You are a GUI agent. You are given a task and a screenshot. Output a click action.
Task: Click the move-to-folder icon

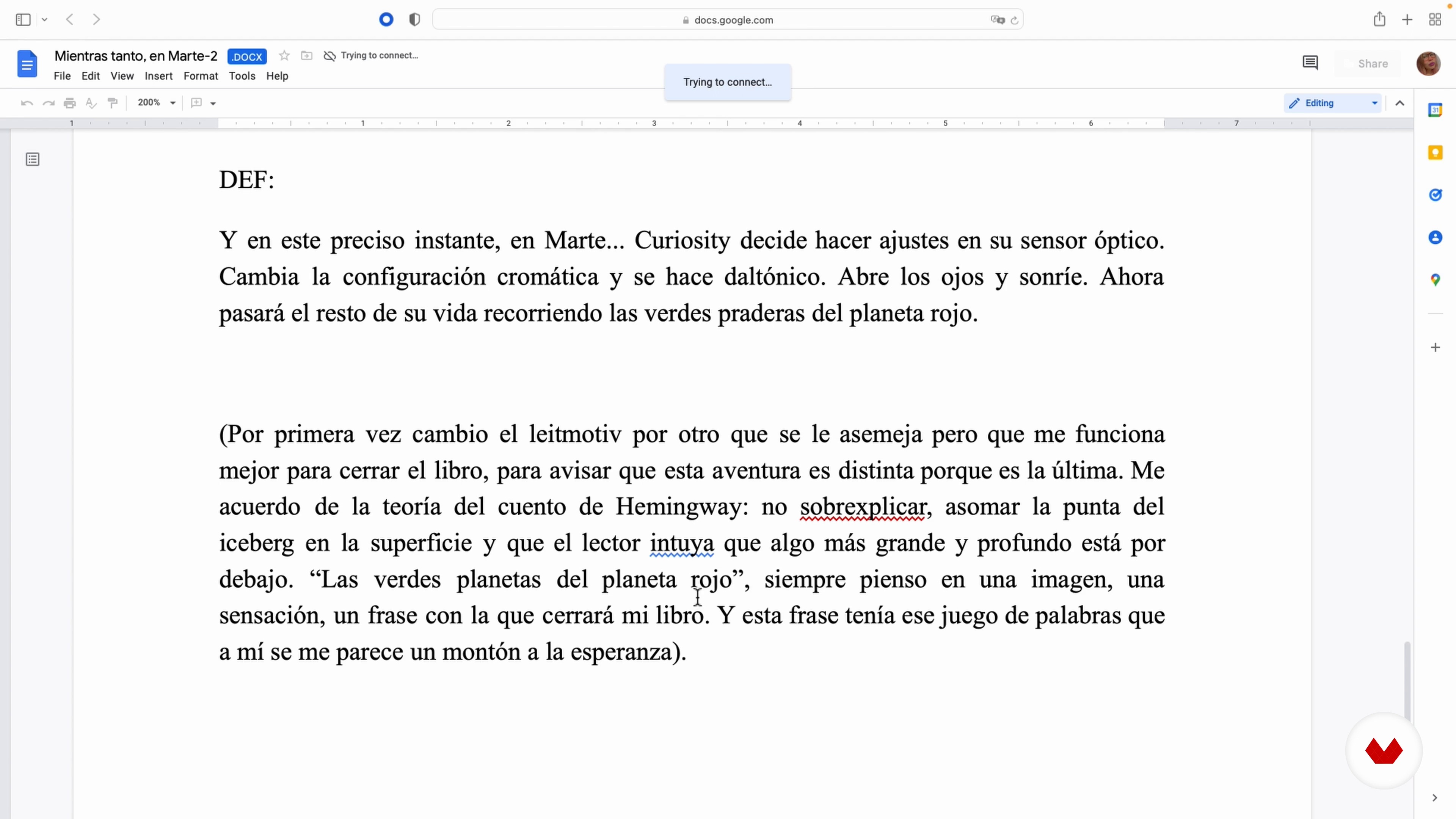pos(306,55)
